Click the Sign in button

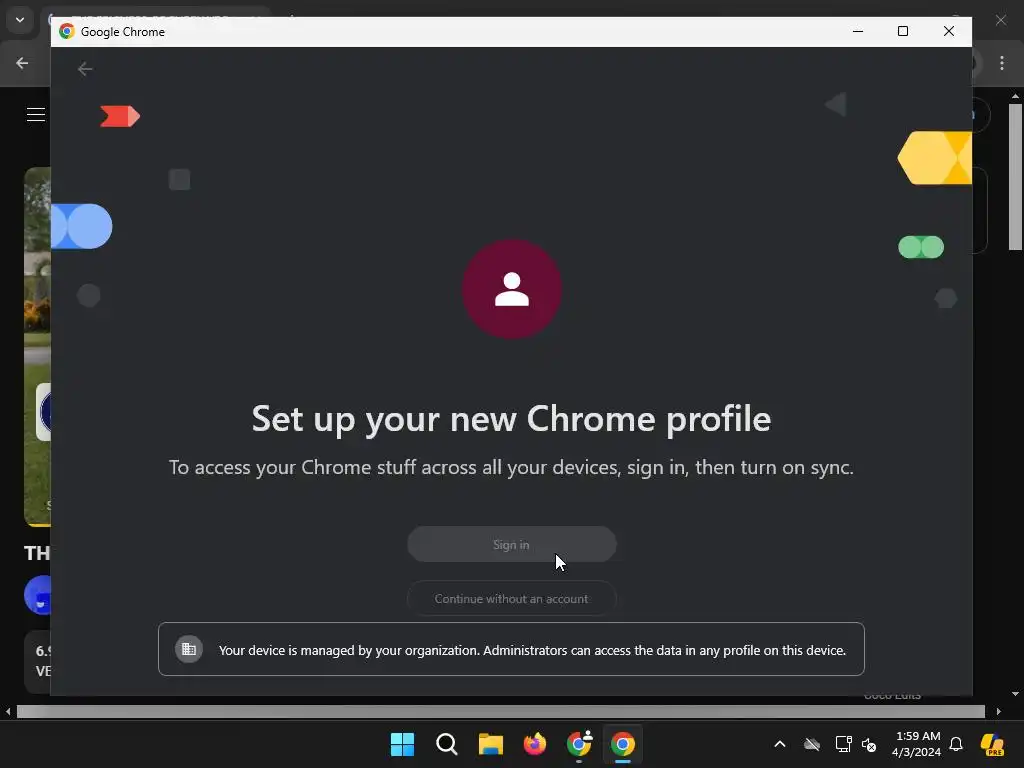pyautogui.click(x=511, y=544)
